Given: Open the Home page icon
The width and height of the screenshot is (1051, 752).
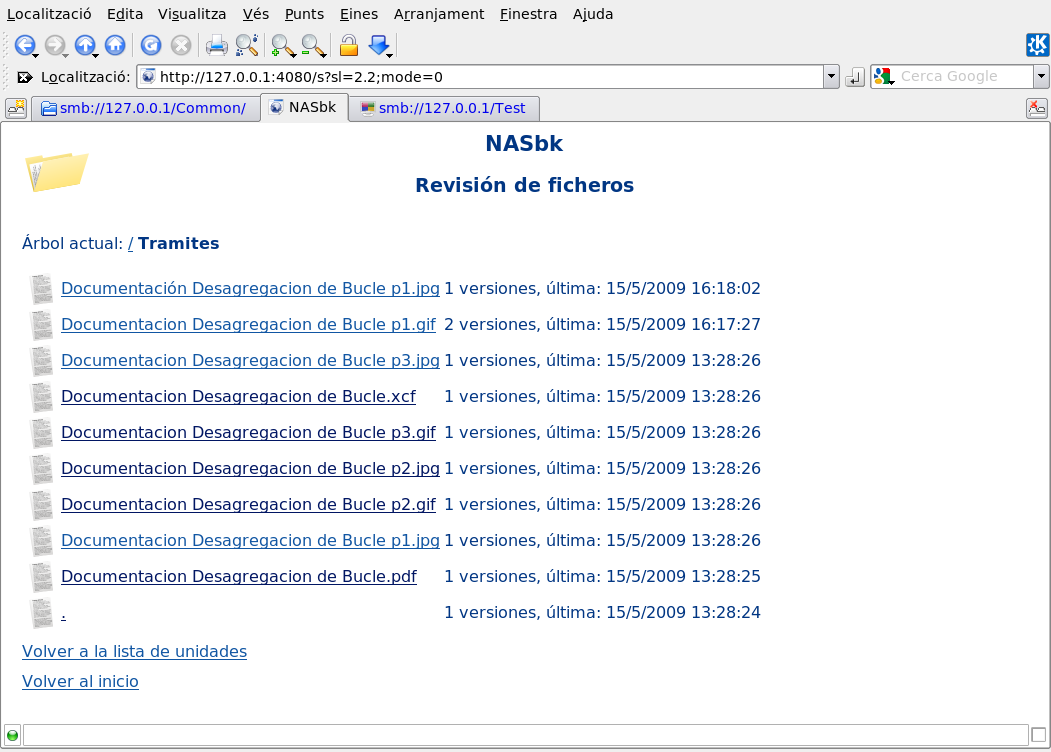Looking at the screenshot, I should point(115,45).
